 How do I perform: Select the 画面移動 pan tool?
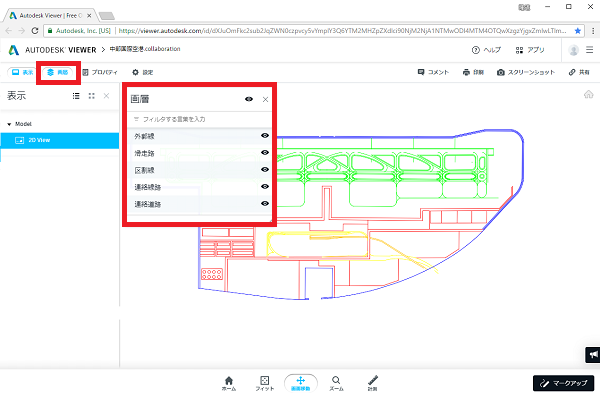[x=301, y=383]
